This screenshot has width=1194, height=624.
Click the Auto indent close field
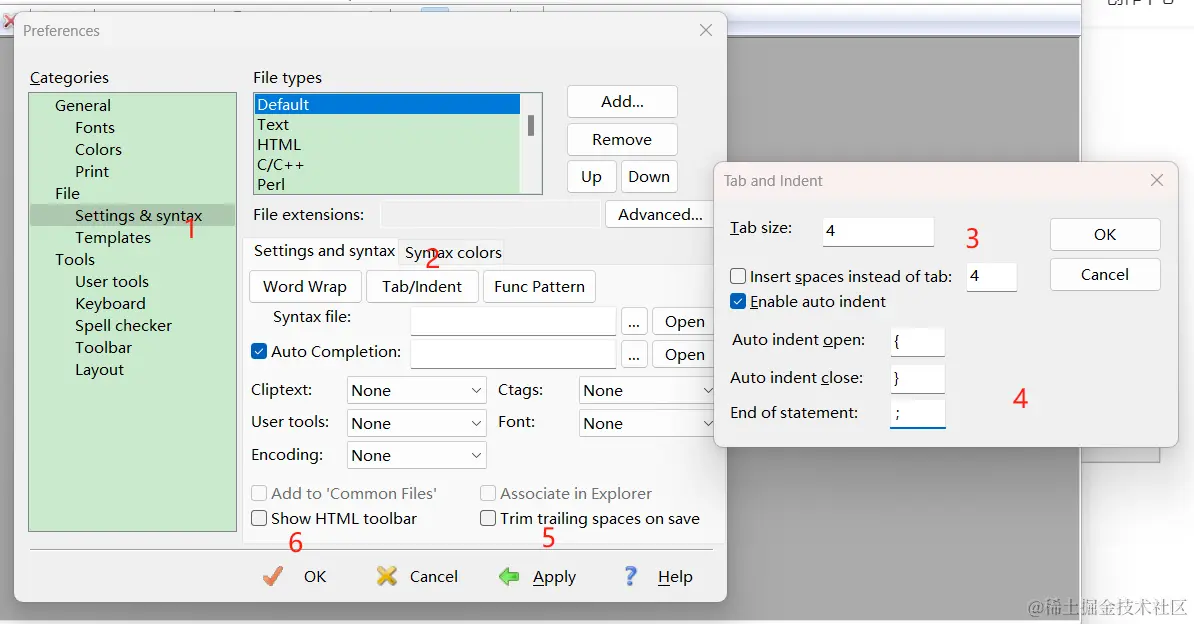click(x=918, y=379)
